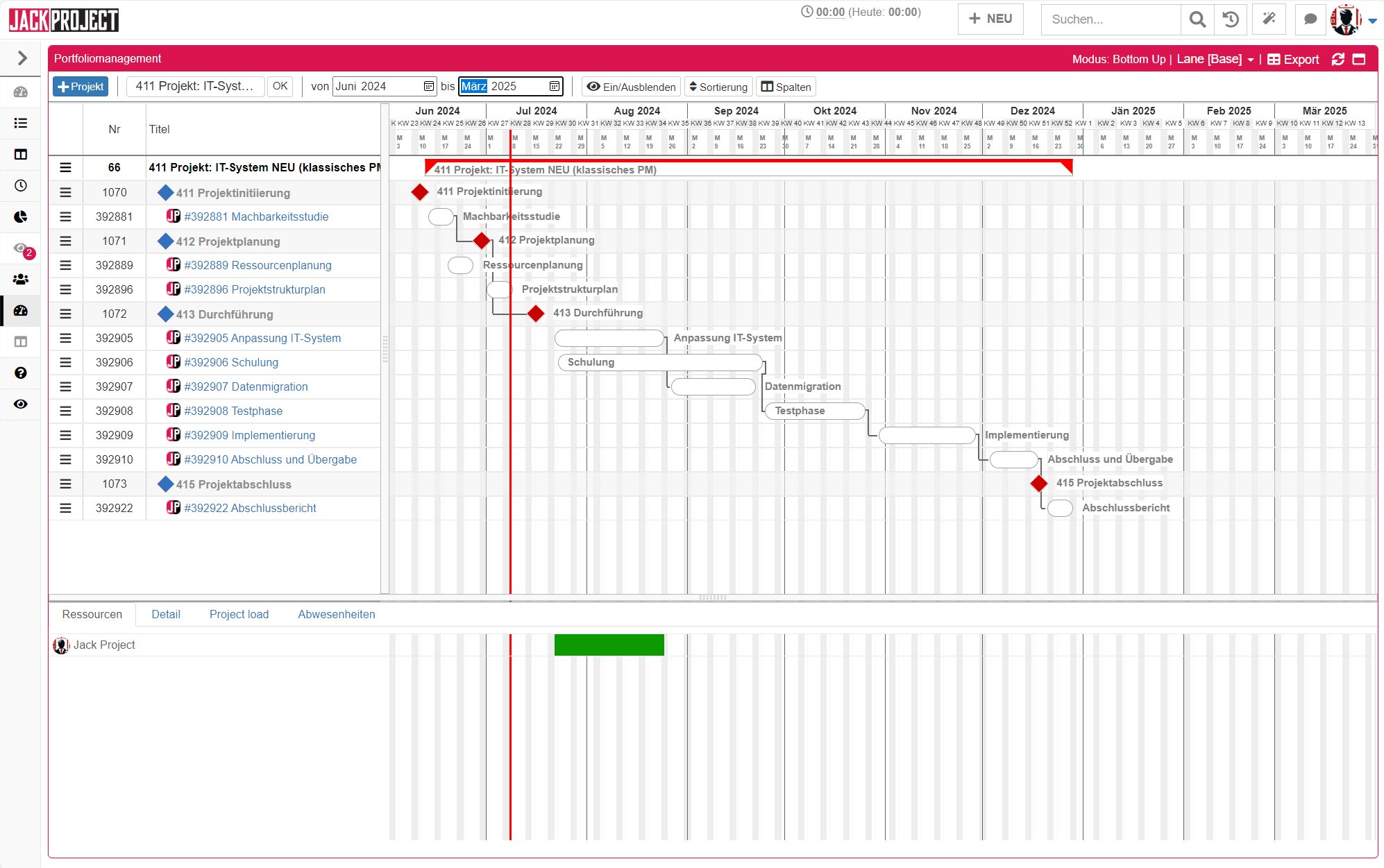
Task: Open row menu for 392922 Abschlussbericht
Action: [65, 508]
